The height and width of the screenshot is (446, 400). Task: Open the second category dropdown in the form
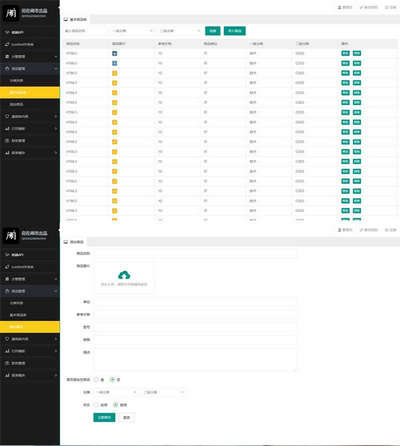click(x=164, y=392)
